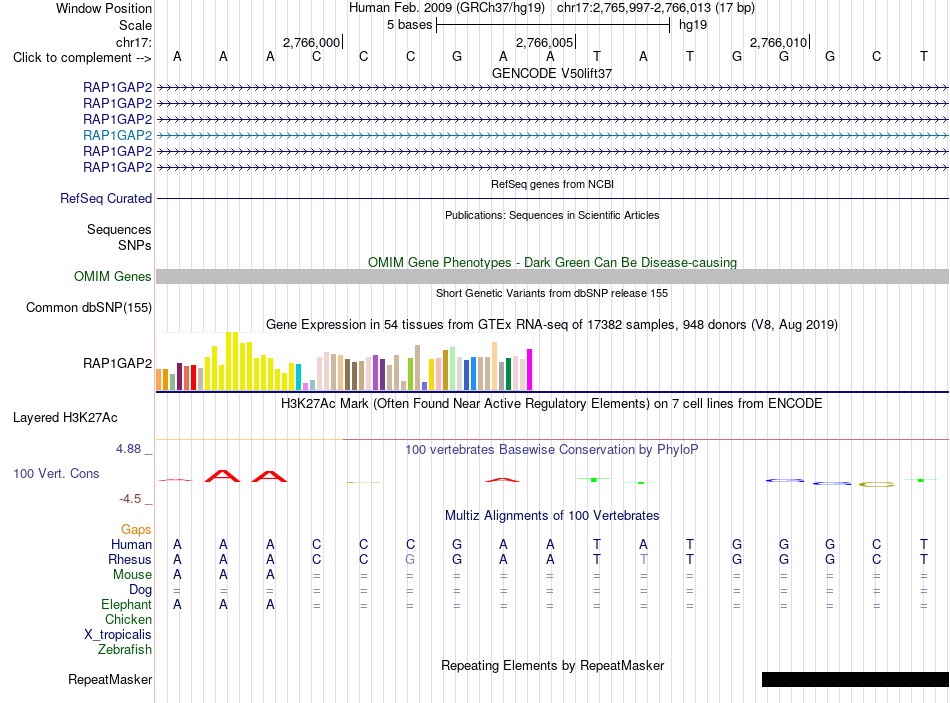Click the Common dbSNP(155) label
The width and height of the screenshot is (950, 703).
pos(88,307)
